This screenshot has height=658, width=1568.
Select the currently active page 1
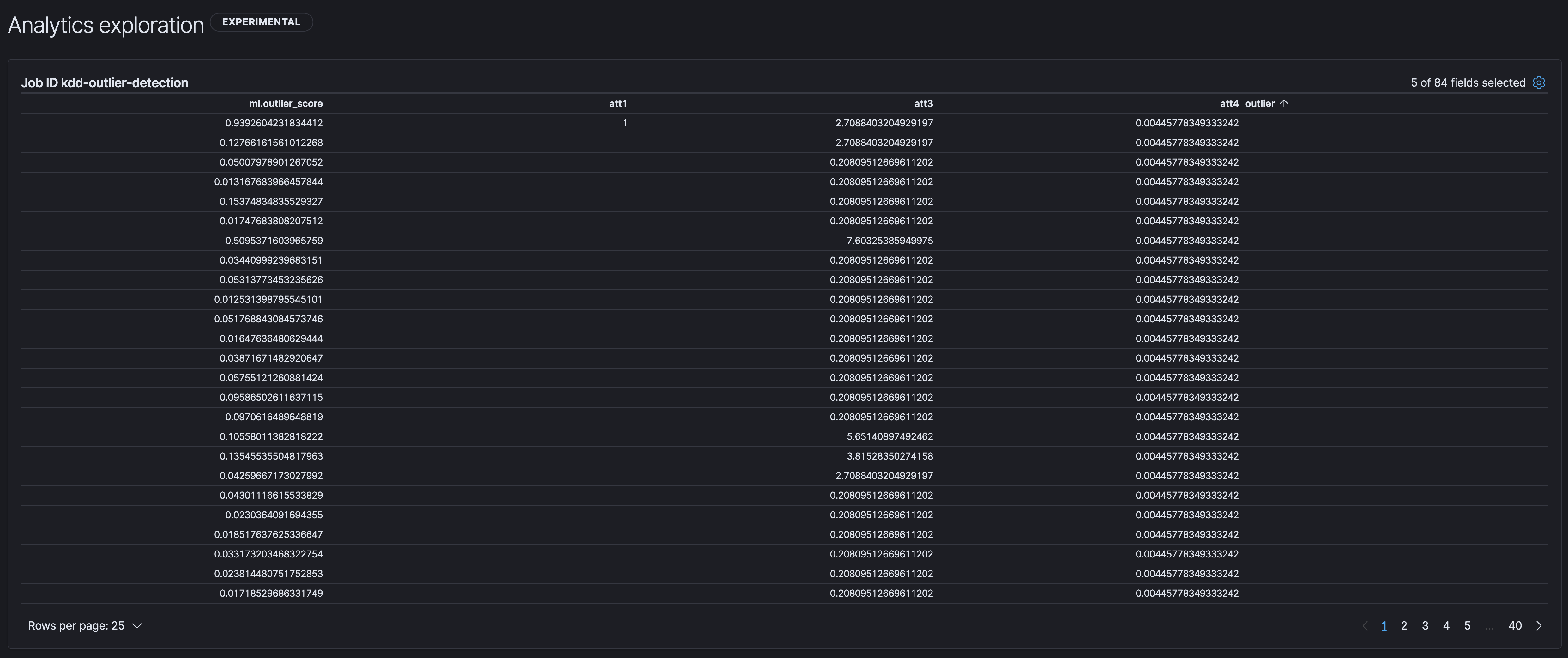[1384, 626]
